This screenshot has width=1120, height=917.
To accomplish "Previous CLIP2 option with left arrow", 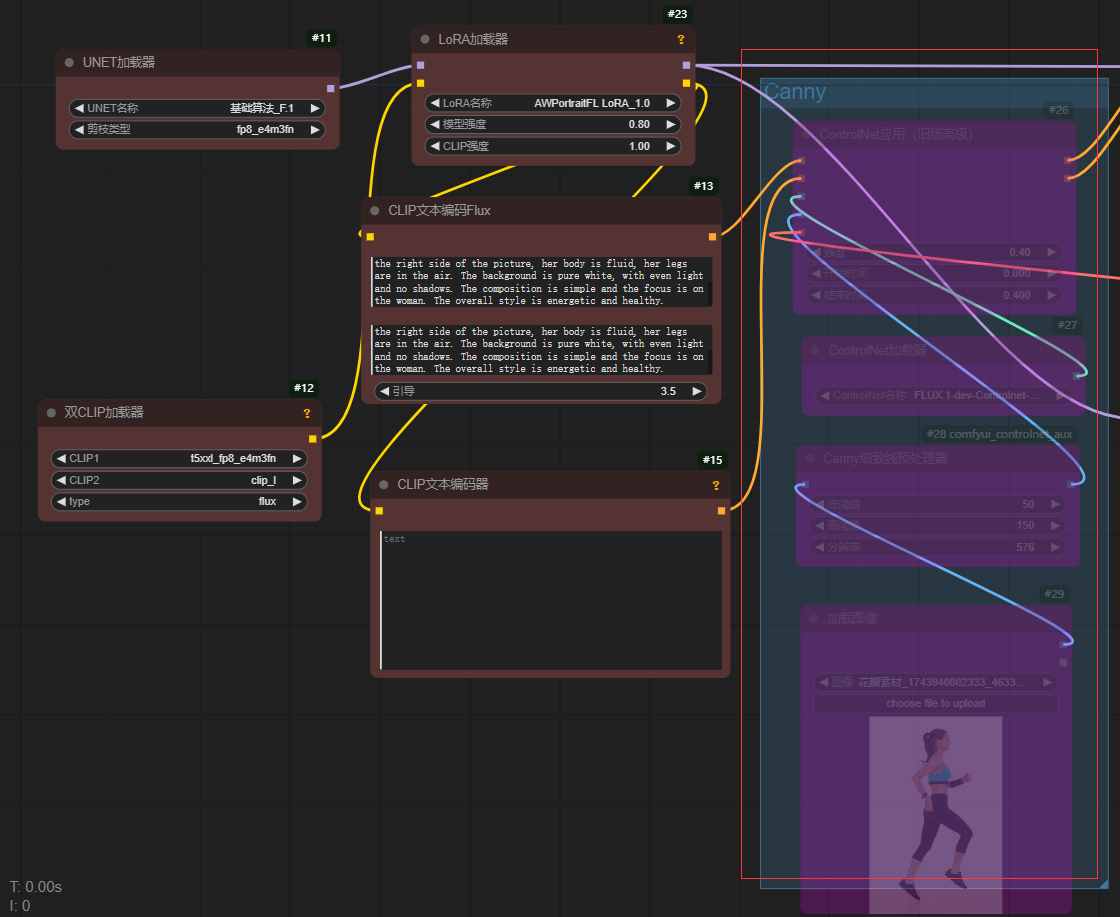I will (x=61, y=481).
